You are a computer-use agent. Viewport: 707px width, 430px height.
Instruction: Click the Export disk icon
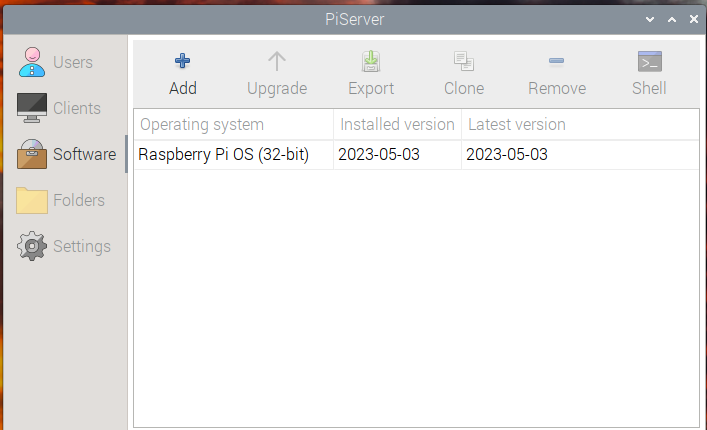[371, 61]
